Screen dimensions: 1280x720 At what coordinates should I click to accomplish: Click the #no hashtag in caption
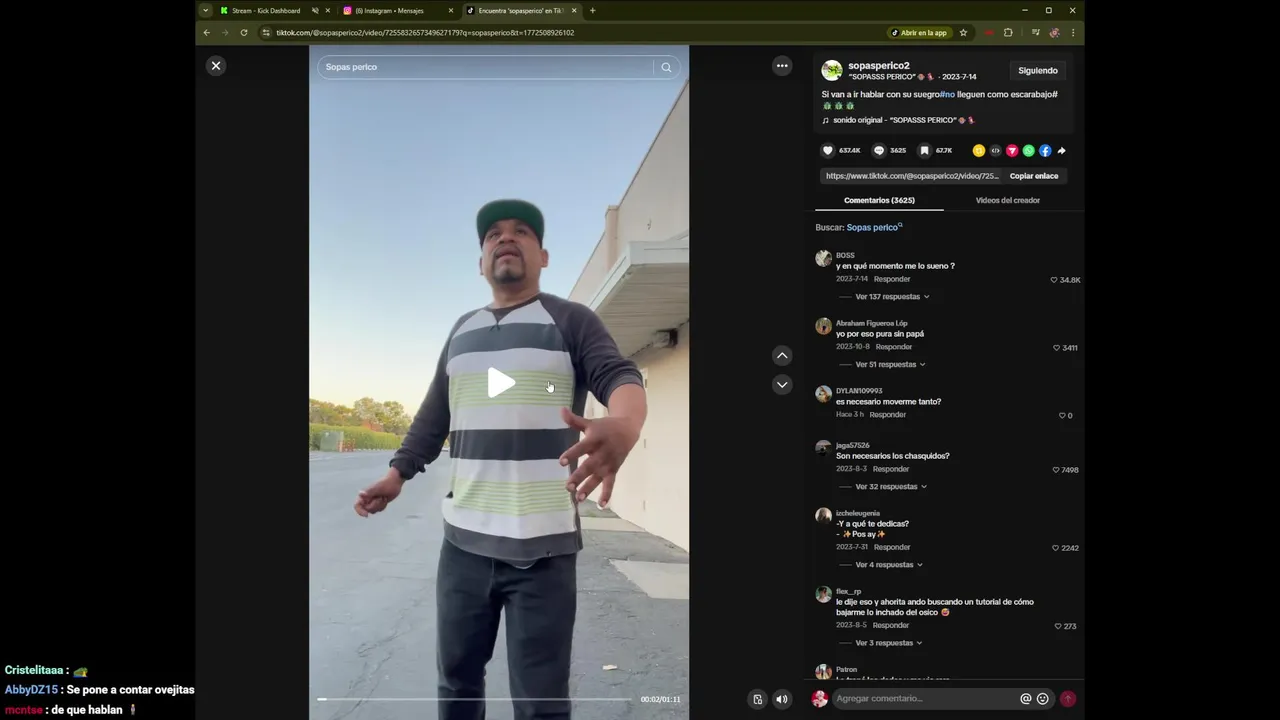coord(947,94)
